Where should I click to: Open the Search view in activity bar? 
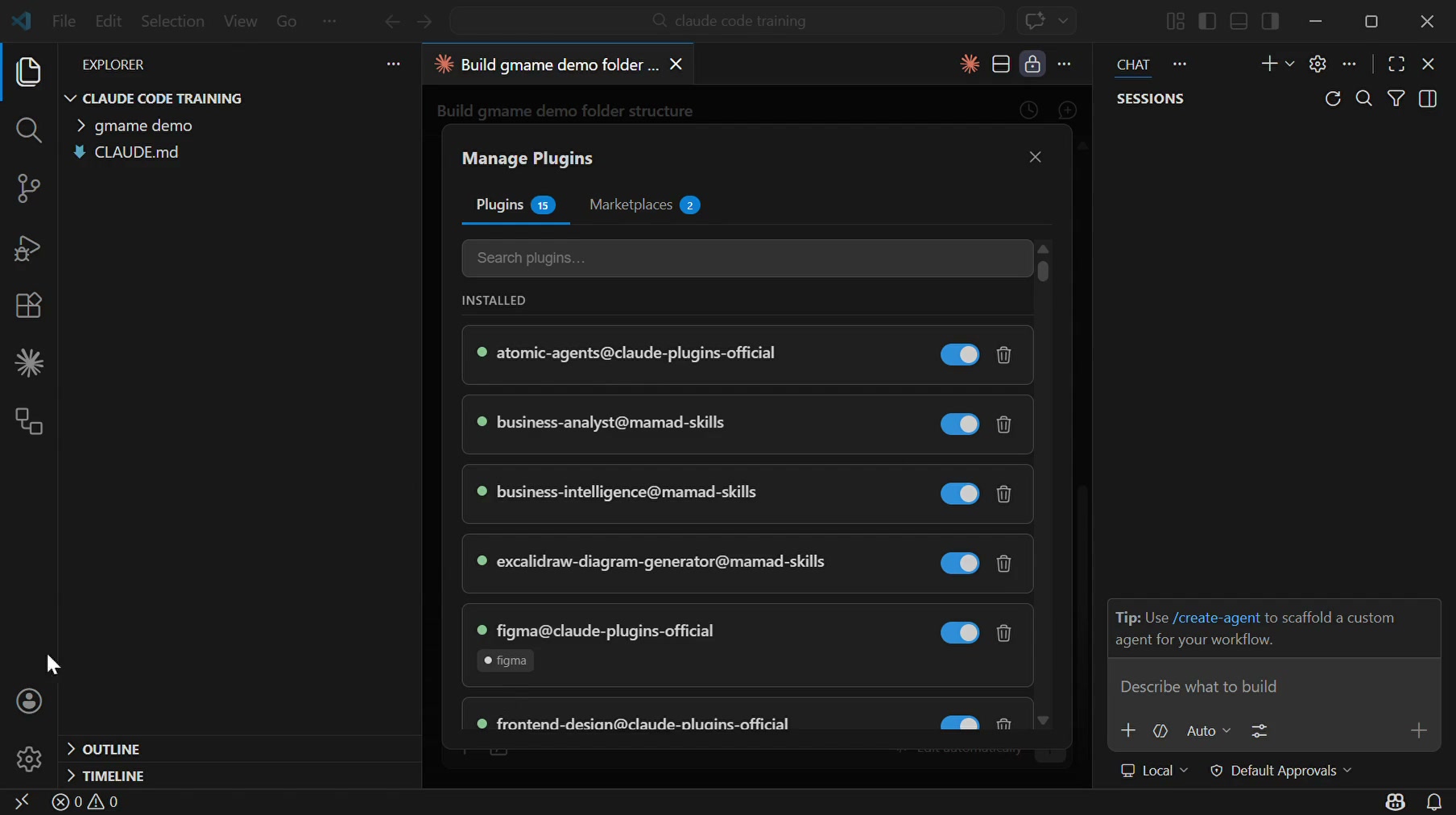[x=29, y=130]
